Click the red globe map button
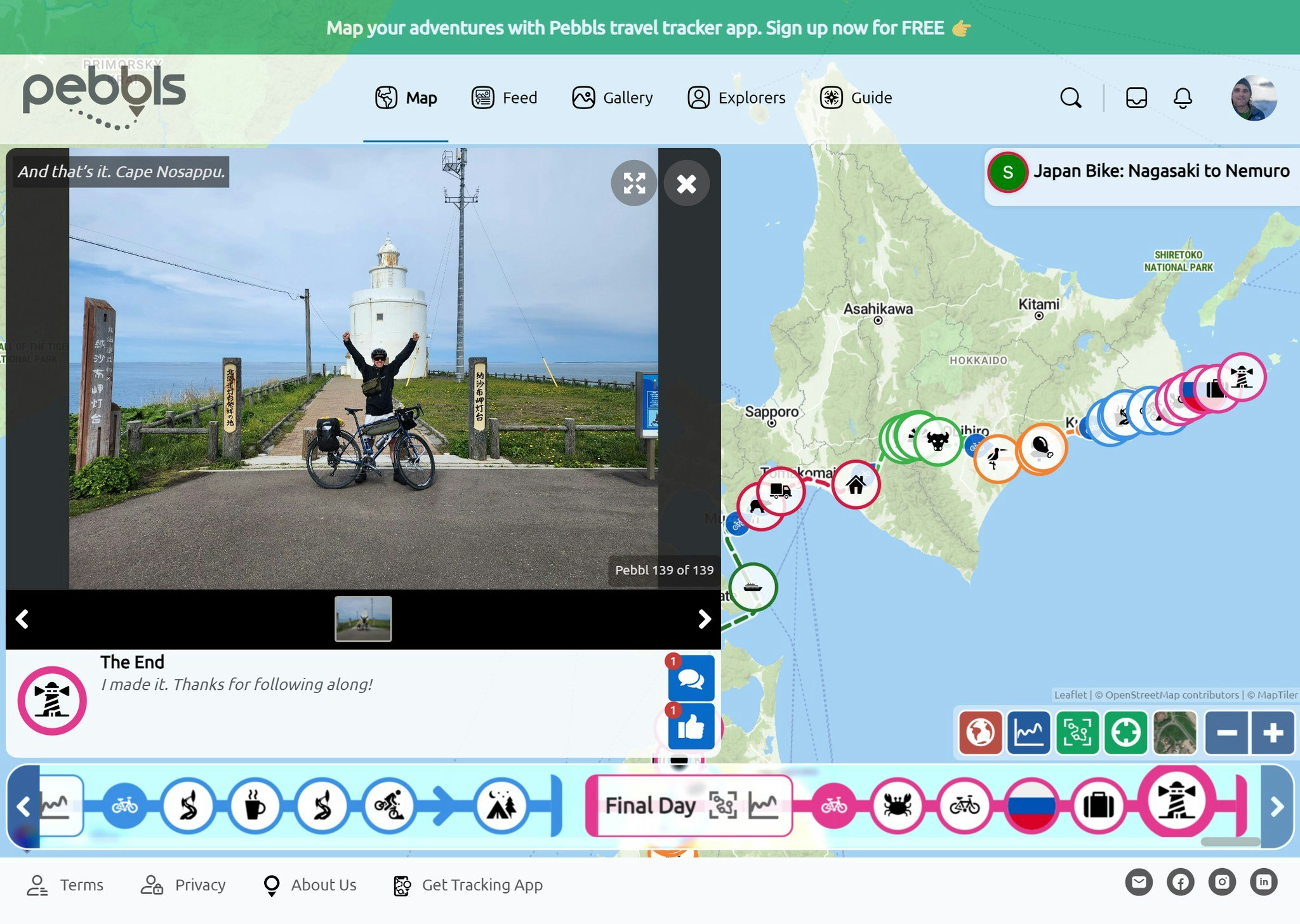 981,733
